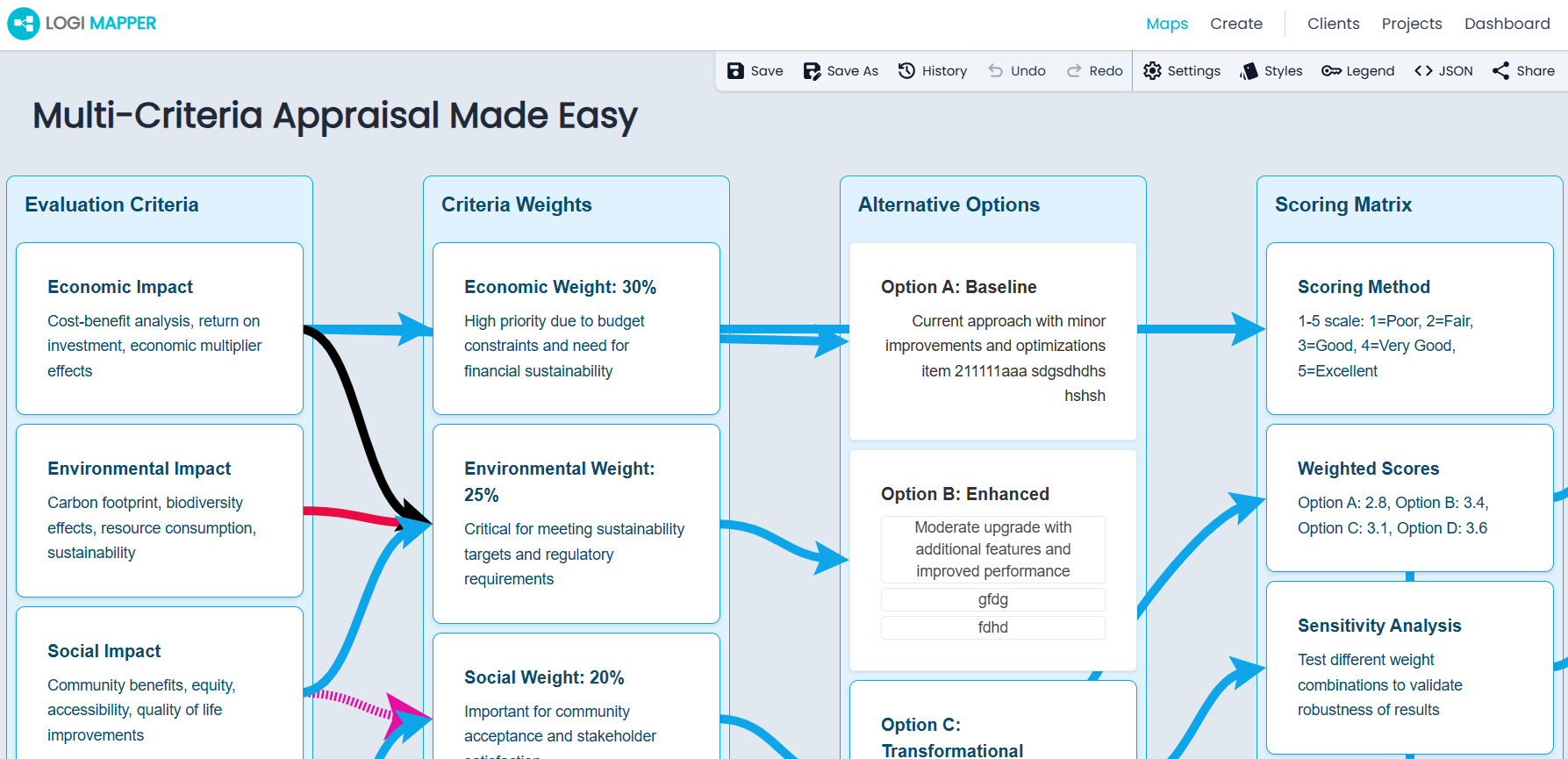The height and width of the screenshot is (759, 1568).
Task: Open History clock icon
Action: (x=907, y=71)
